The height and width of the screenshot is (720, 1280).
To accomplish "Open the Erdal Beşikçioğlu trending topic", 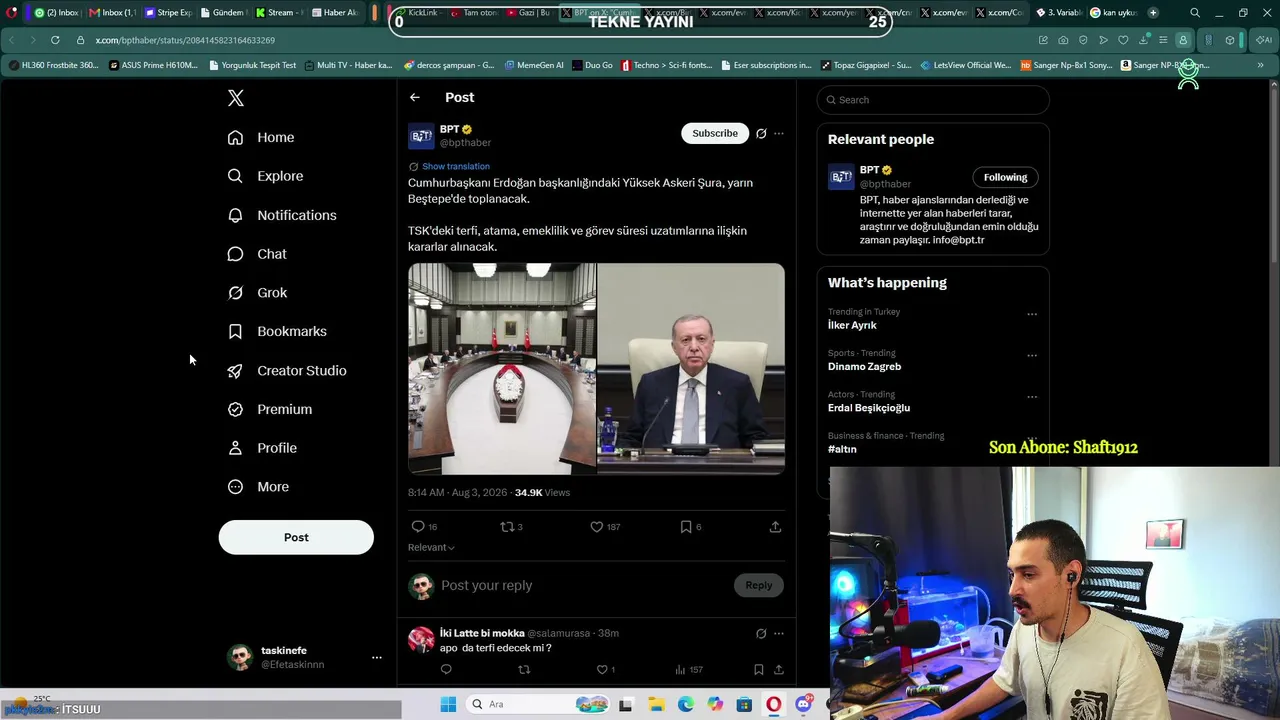I will (x=869, y=408).
